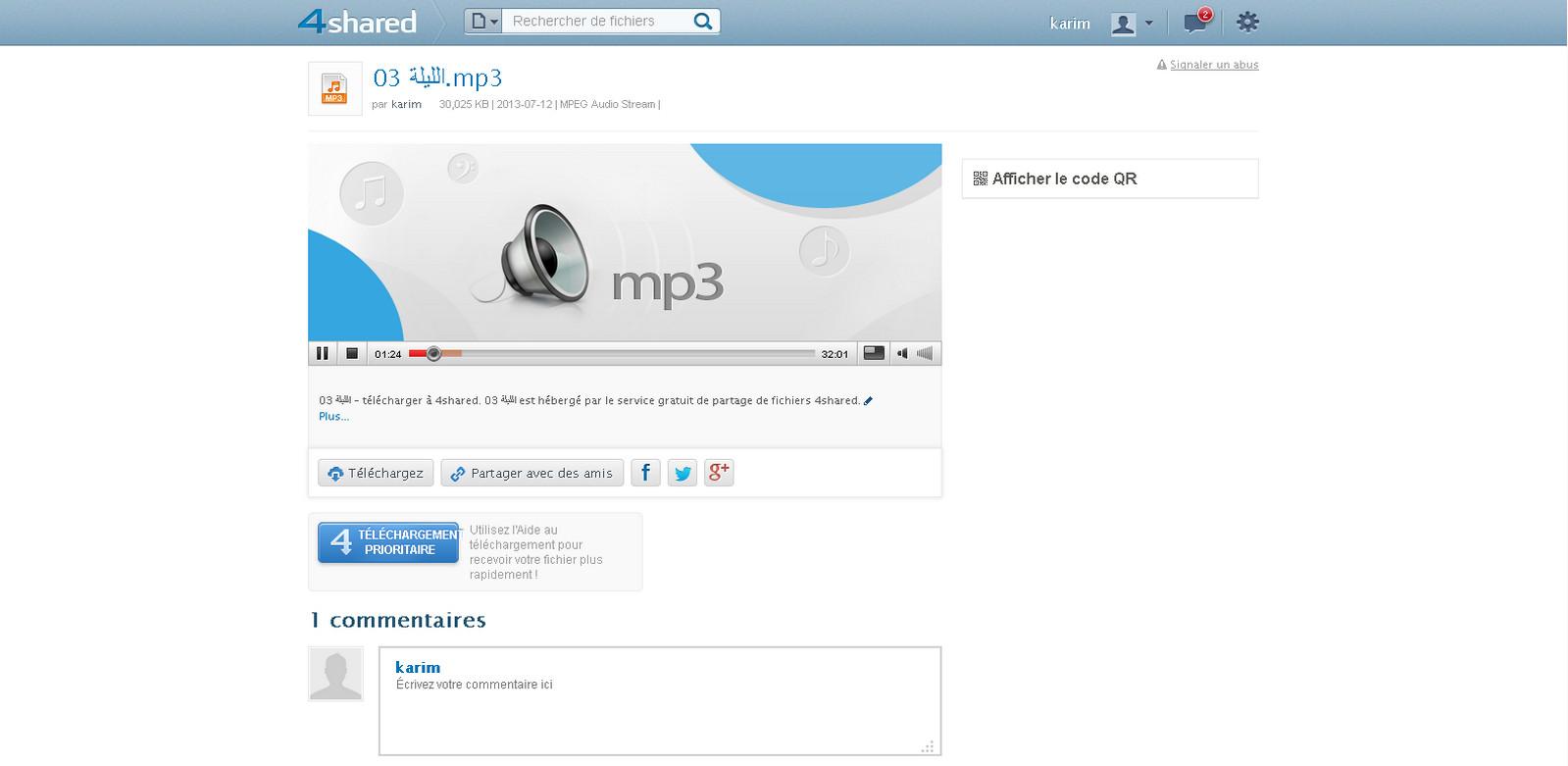Mute the player with speaker icon
This screenshot has width=1568, height=766.
902,353
